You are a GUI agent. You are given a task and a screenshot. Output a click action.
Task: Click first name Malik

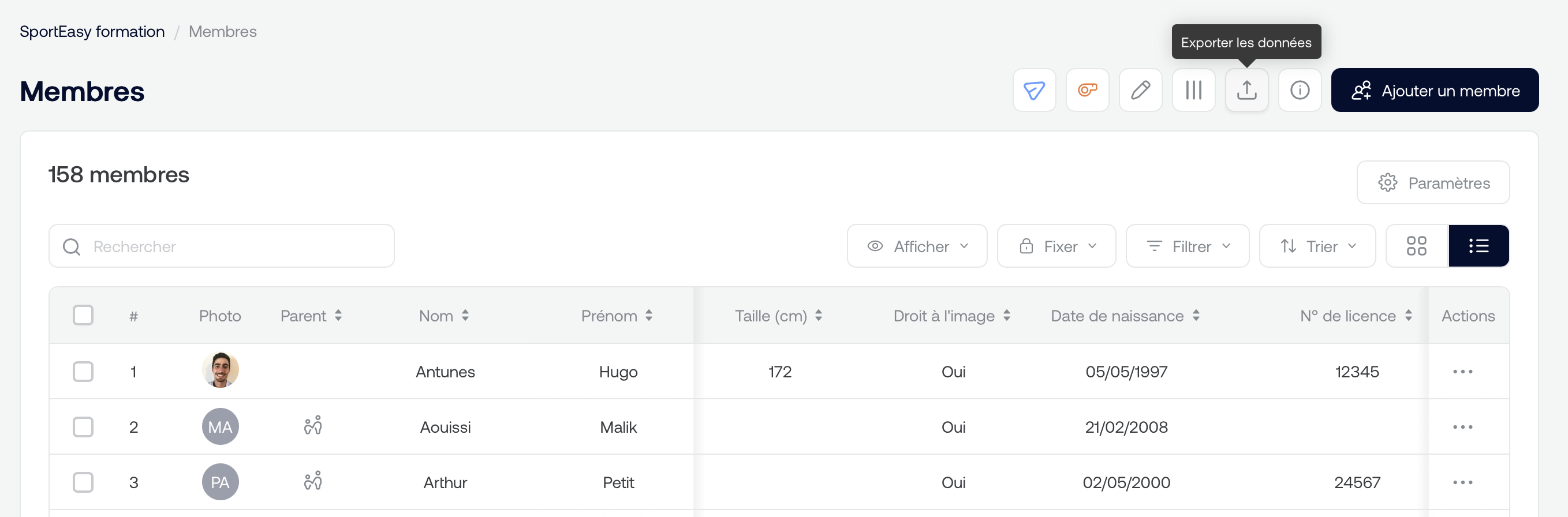click(x=618, y=427)
